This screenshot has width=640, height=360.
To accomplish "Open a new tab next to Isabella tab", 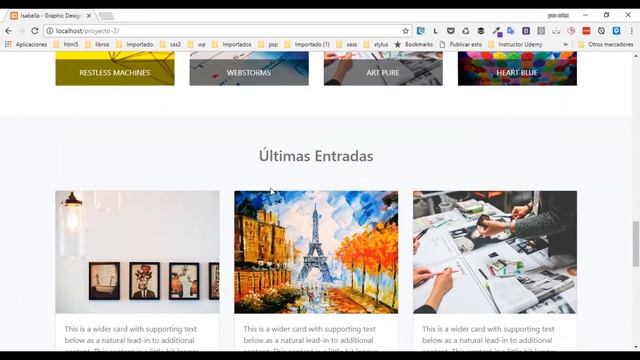I will point(107,16).
